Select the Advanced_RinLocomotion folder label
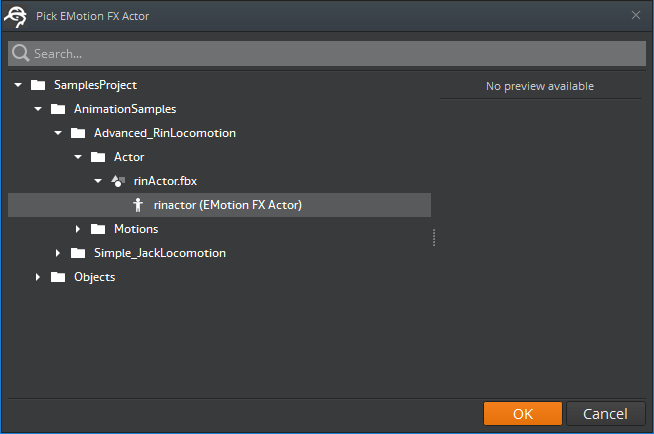 point(164,133)
